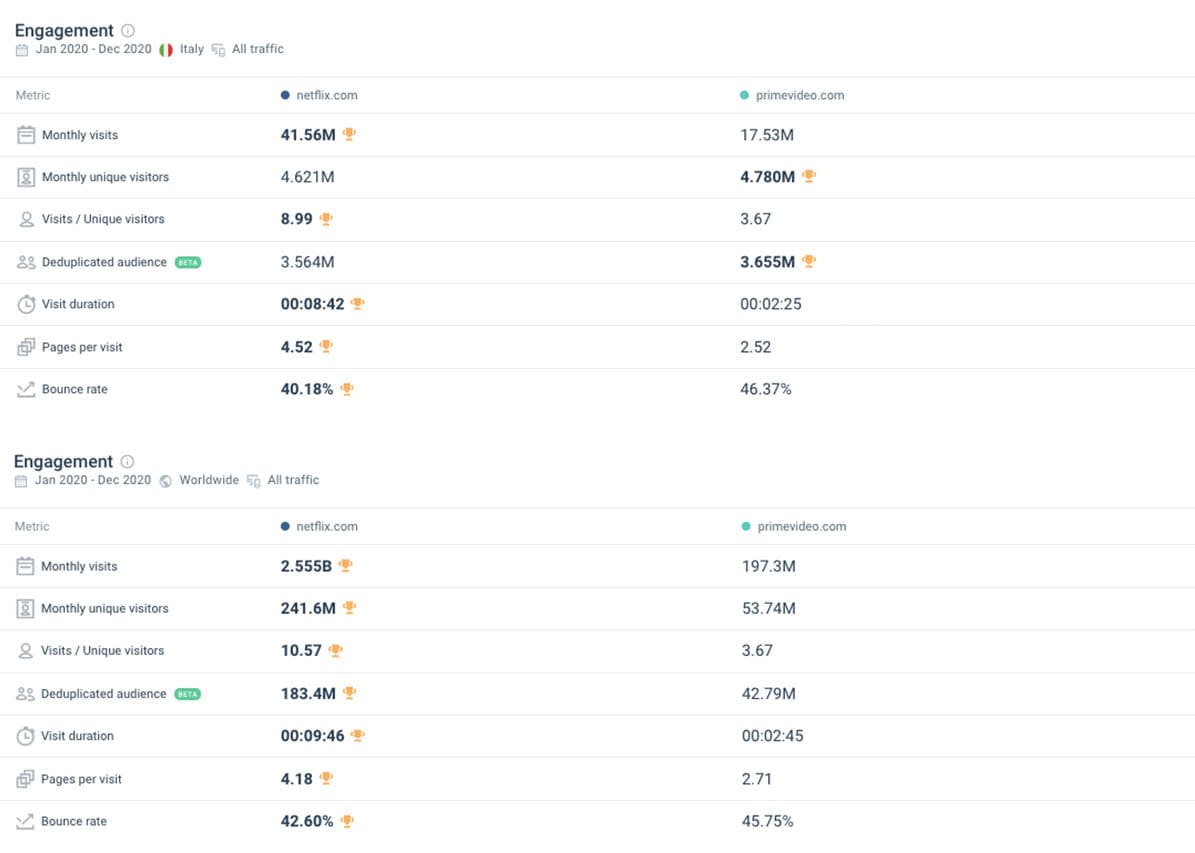Image resolution: width=1195 pixels, height=853 pixels.
Task: Click the Monthly visits calendar icon in the Worldwide table
Action: (x=25, y=566)
